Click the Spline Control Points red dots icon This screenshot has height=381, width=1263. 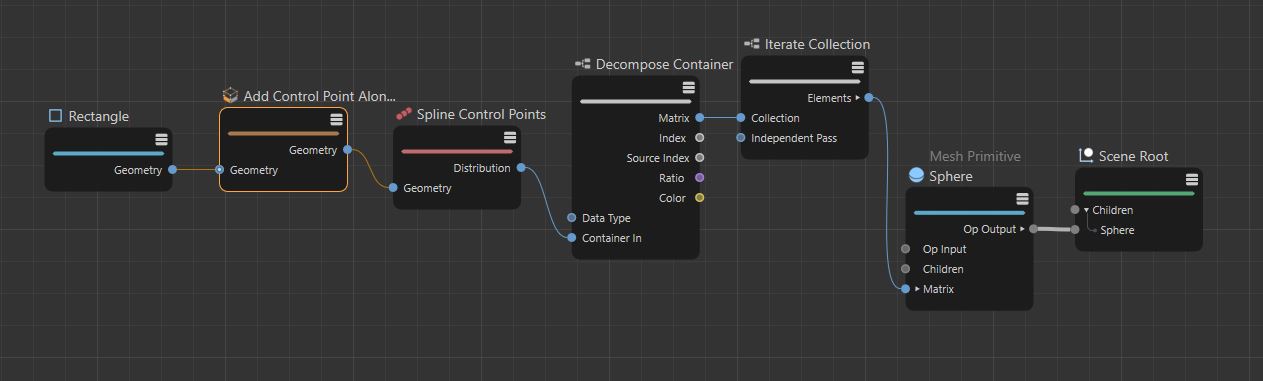[404, 114]
